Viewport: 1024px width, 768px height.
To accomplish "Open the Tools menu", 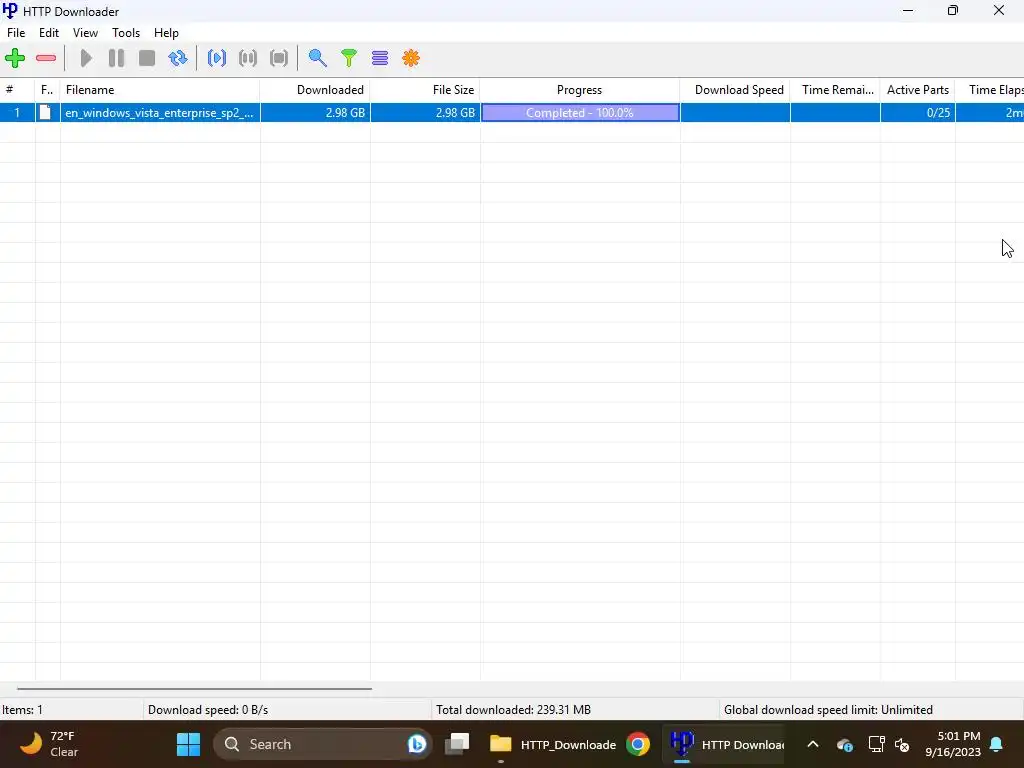I will coord(125,33).
